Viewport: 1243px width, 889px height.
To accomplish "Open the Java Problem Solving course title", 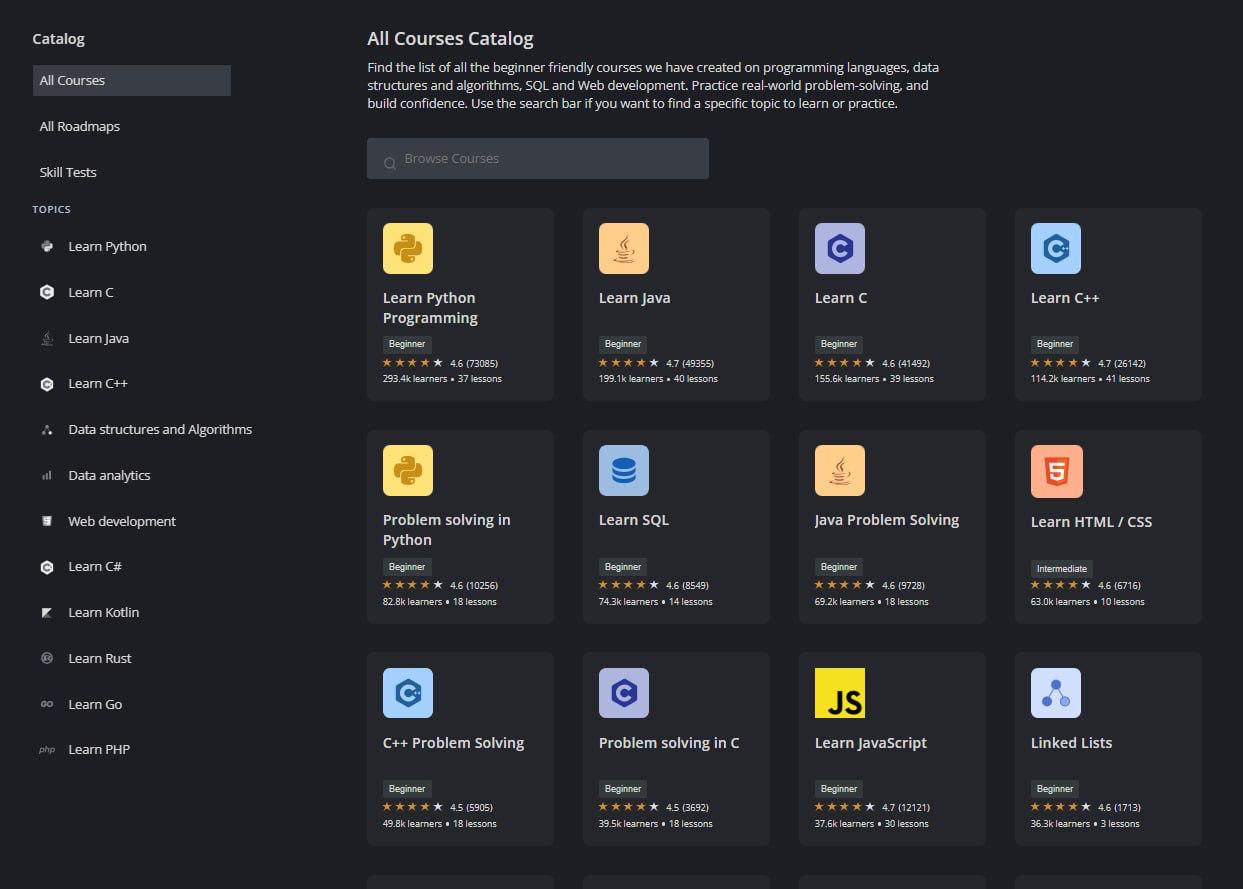I will point(886,520).
